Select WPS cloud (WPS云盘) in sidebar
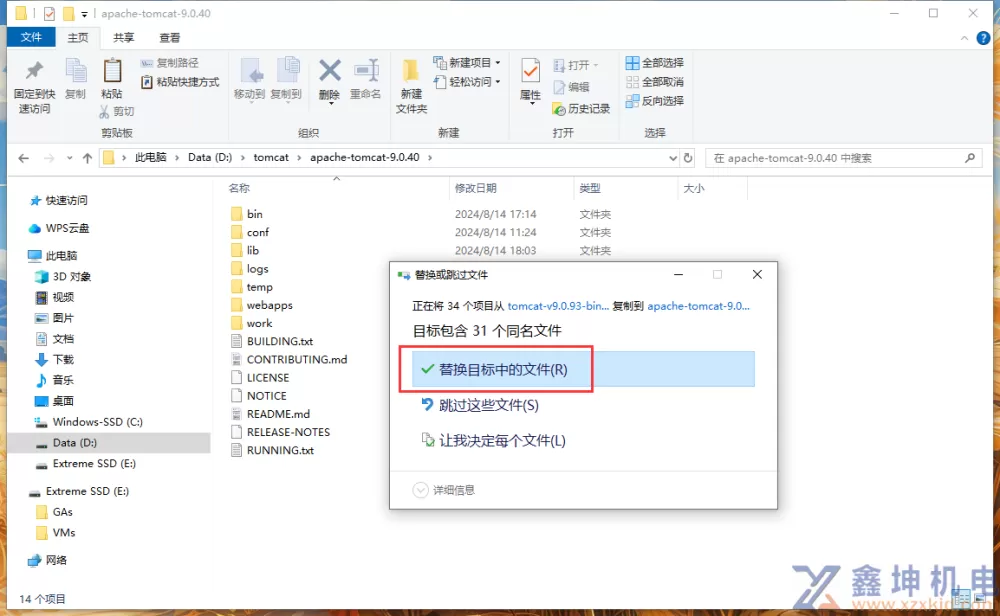The height and width of the screenshot is (616, 1000). tap(59, 228)
